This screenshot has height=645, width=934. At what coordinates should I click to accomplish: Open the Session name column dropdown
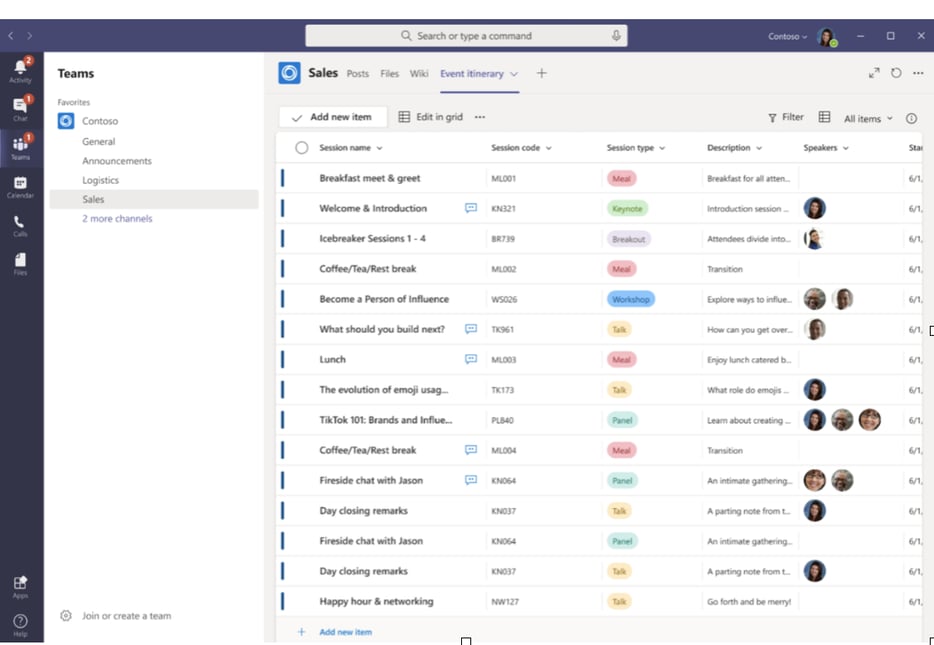click(379, 148)
